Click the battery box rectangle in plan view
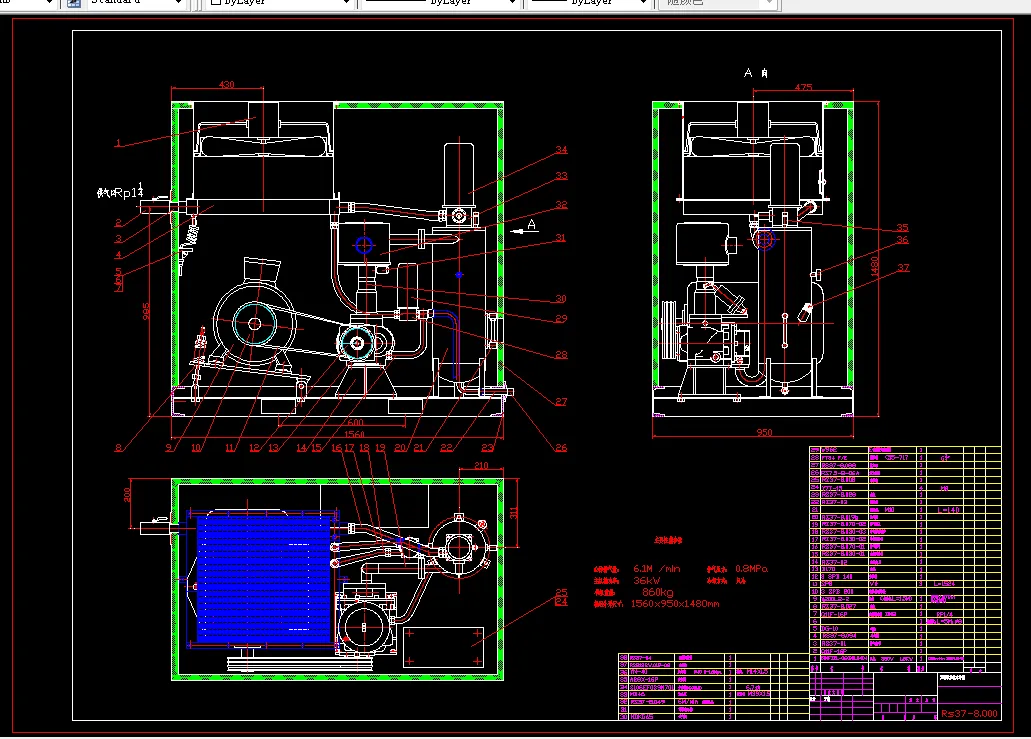 (443, 648)
